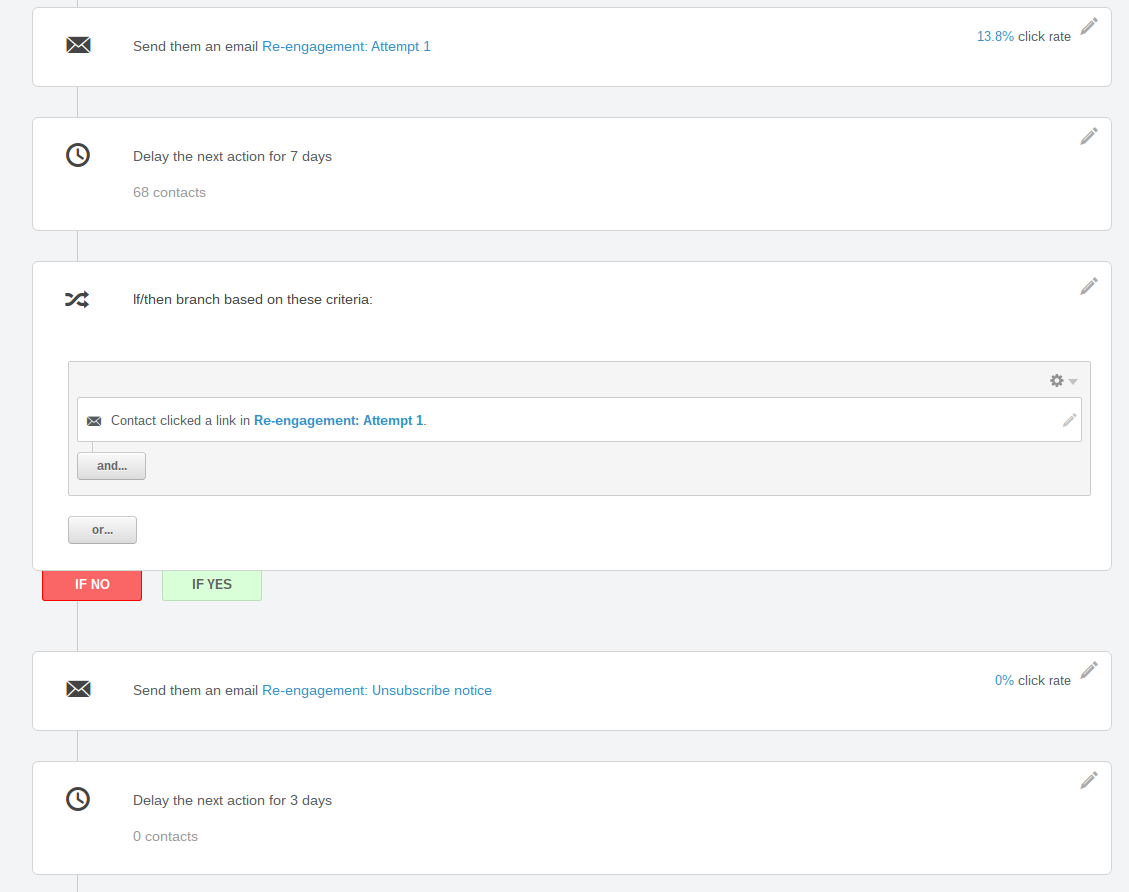Select the IF YES branch
This screenshot has width=1129, height=892.
click(x=211, y=585)
